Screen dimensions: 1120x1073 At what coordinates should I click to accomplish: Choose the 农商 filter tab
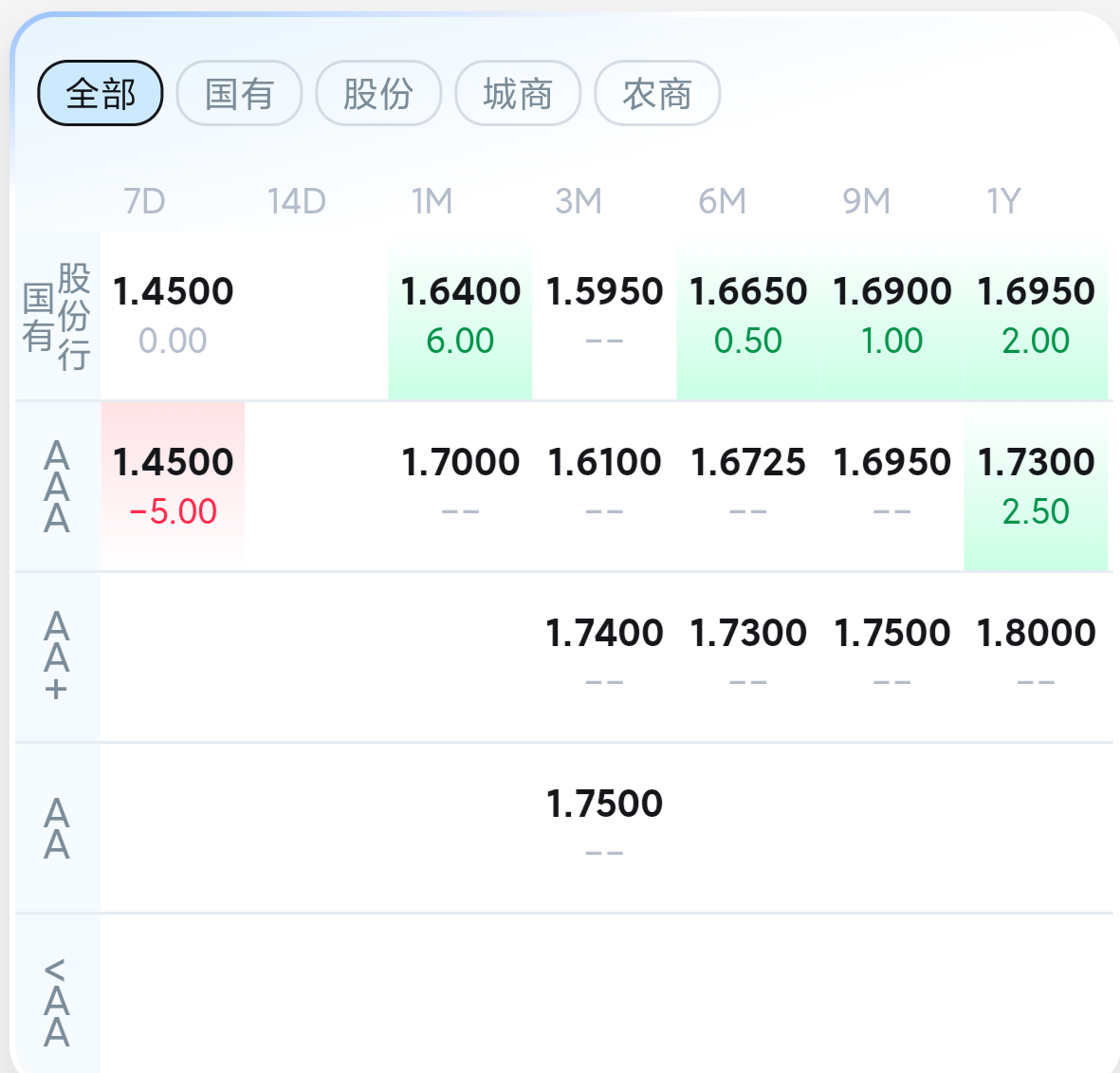click(657, 93)
